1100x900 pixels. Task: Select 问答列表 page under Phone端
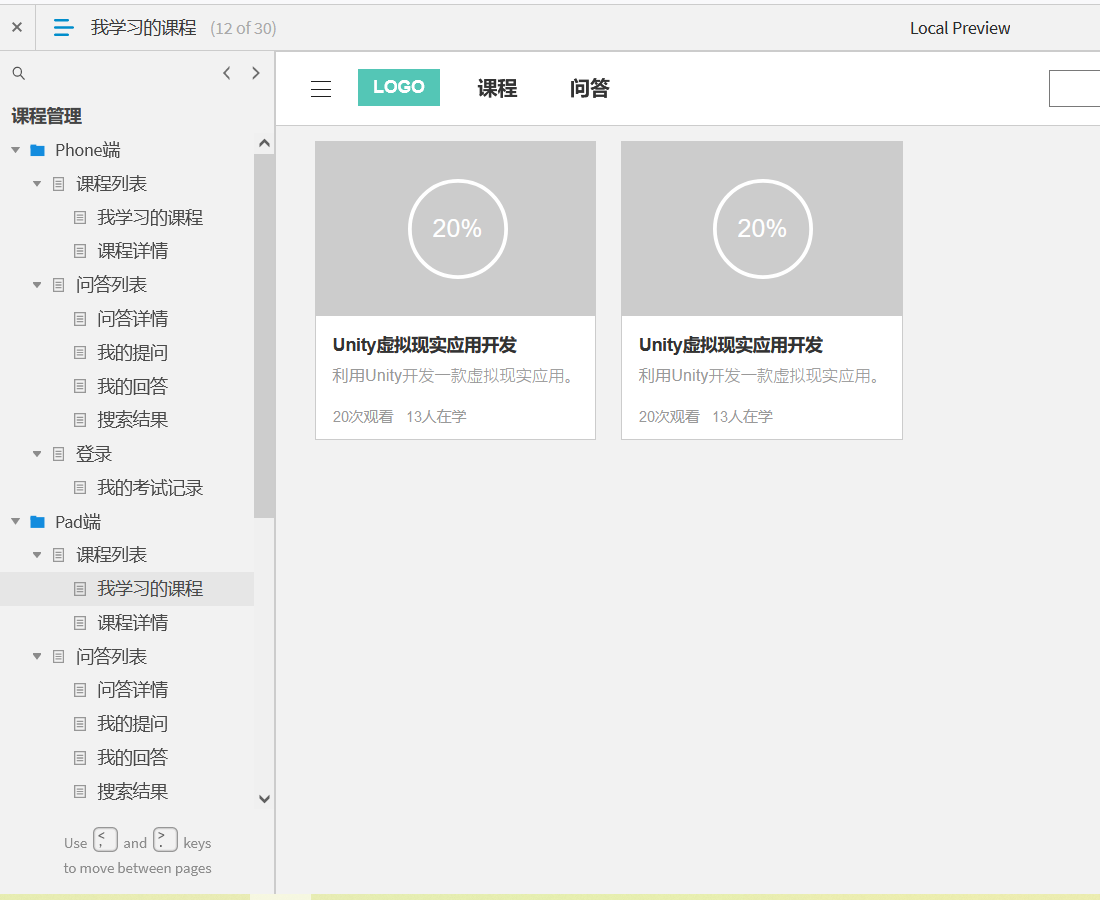click(112, 285)
